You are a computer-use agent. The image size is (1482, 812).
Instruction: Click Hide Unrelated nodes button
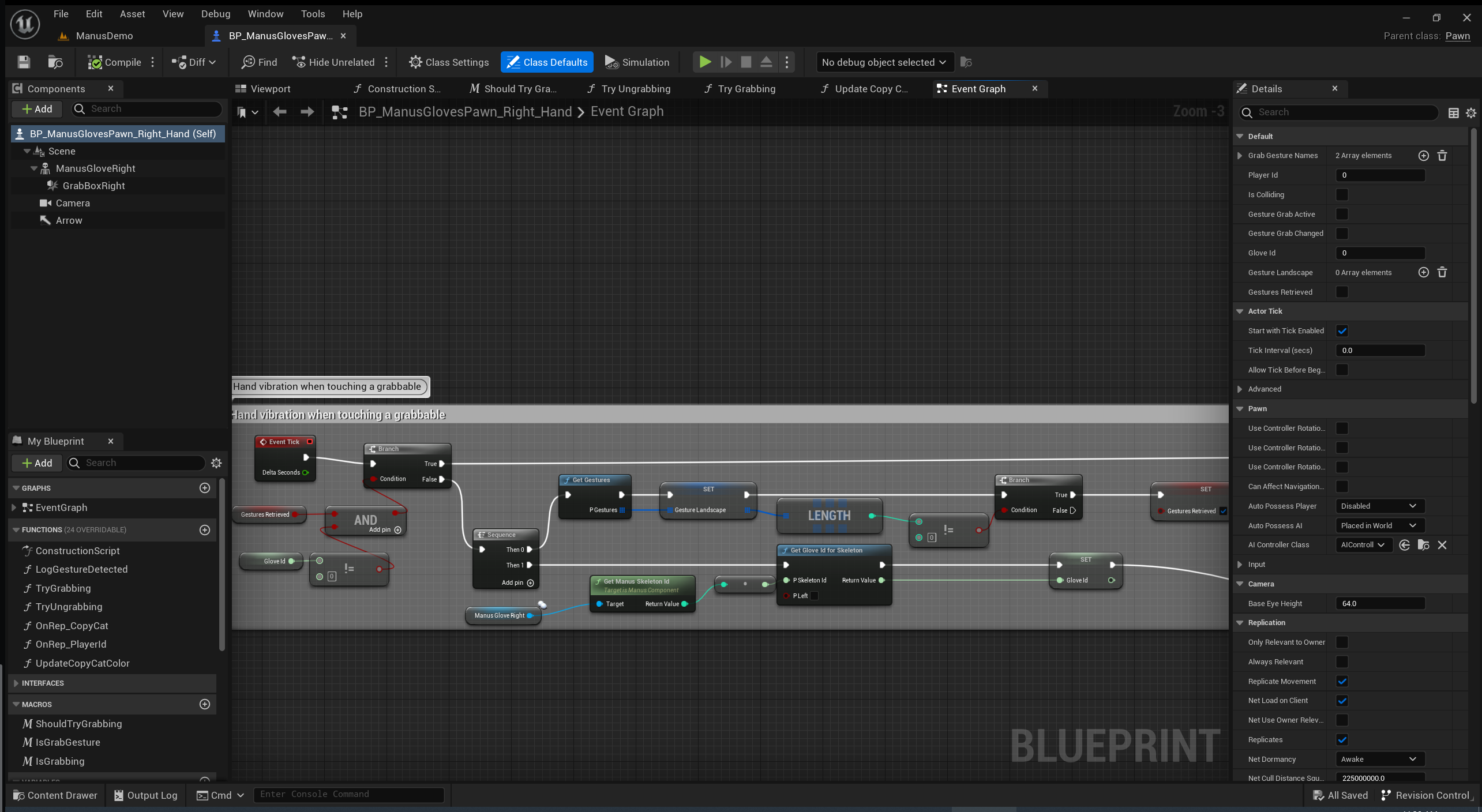[333, 62]
